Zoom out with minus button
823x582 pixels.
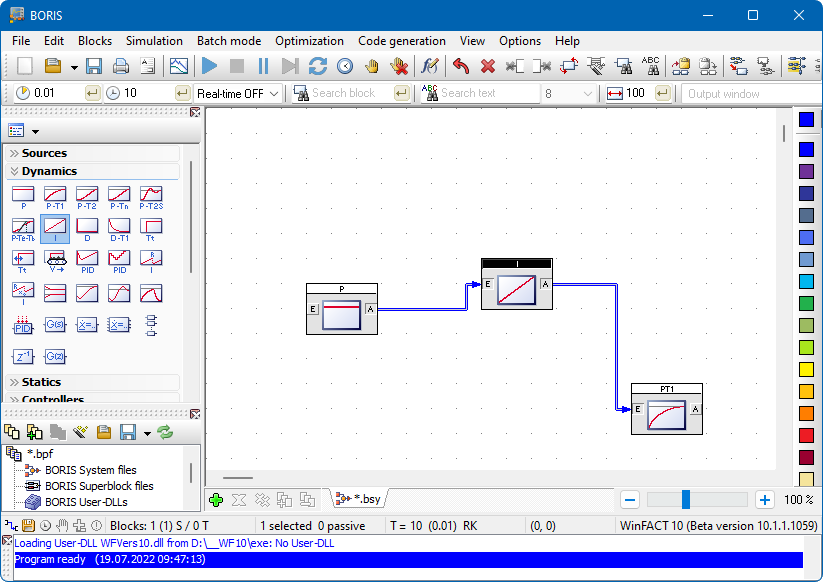point(630,500)
